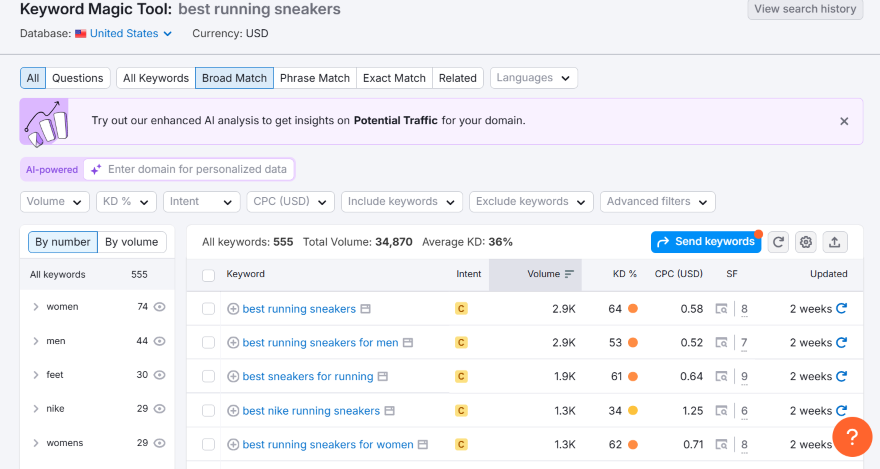Click the refresh keyword list icon button
Viewport: 880px width, 469px height.
[778, 242]
